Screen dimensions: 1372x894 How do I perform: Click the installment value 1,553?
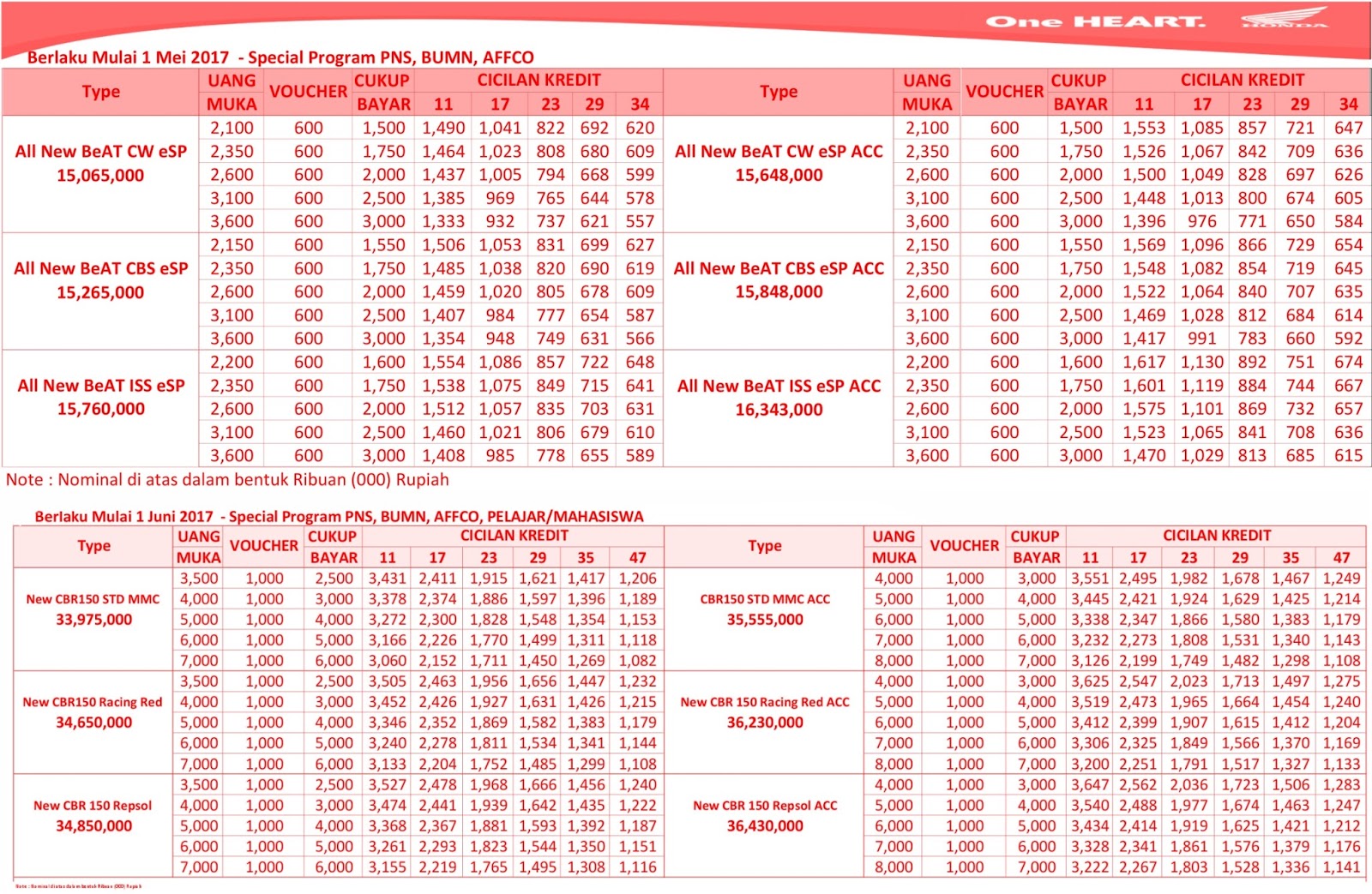click(1144, 128)
